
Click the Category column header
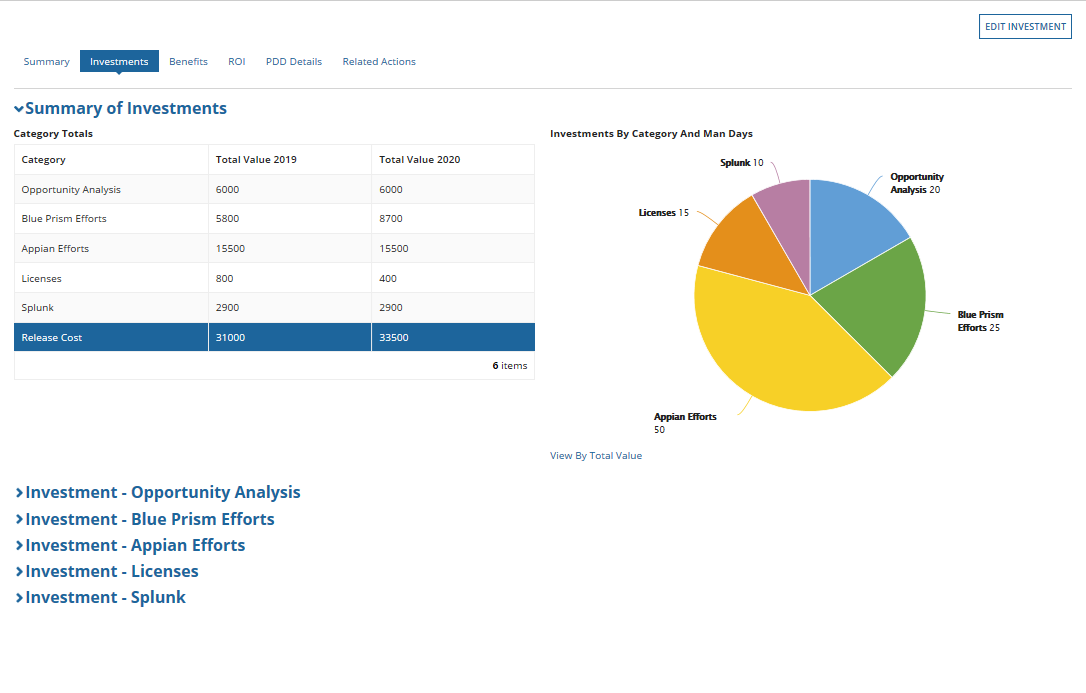(111, 159)
